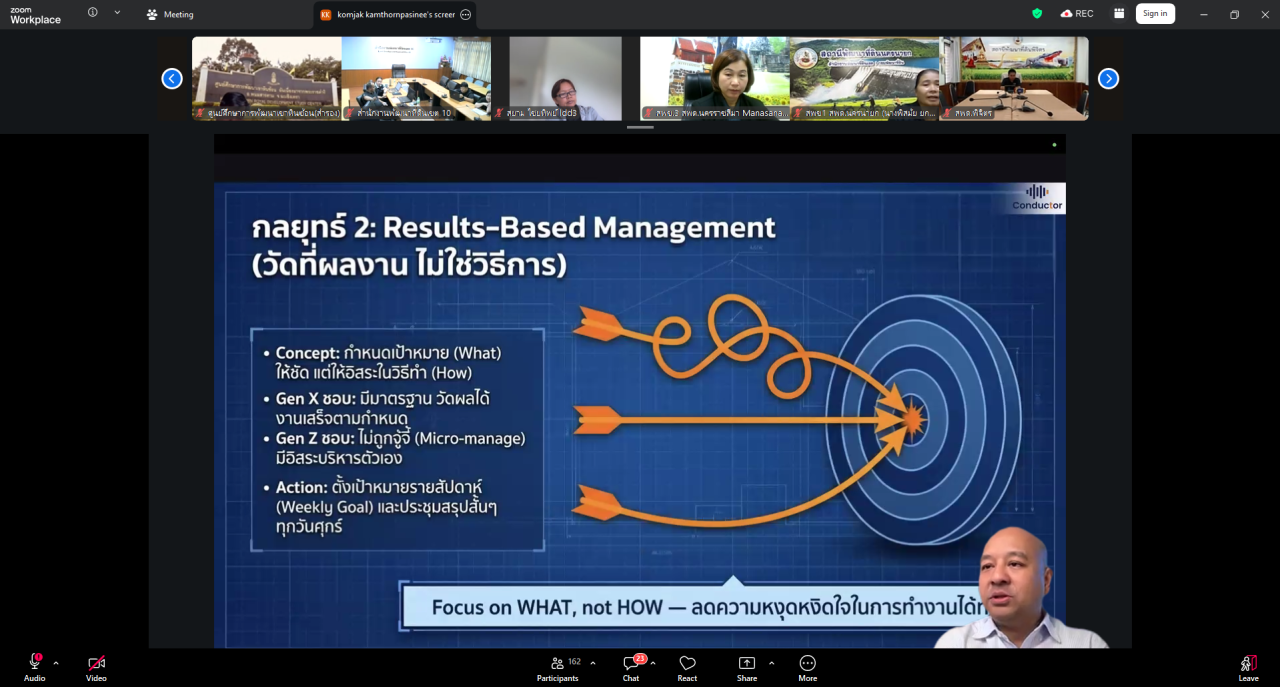
Task: Leave the meeting
Action: pyautogui.click(x=1248, y=666)
